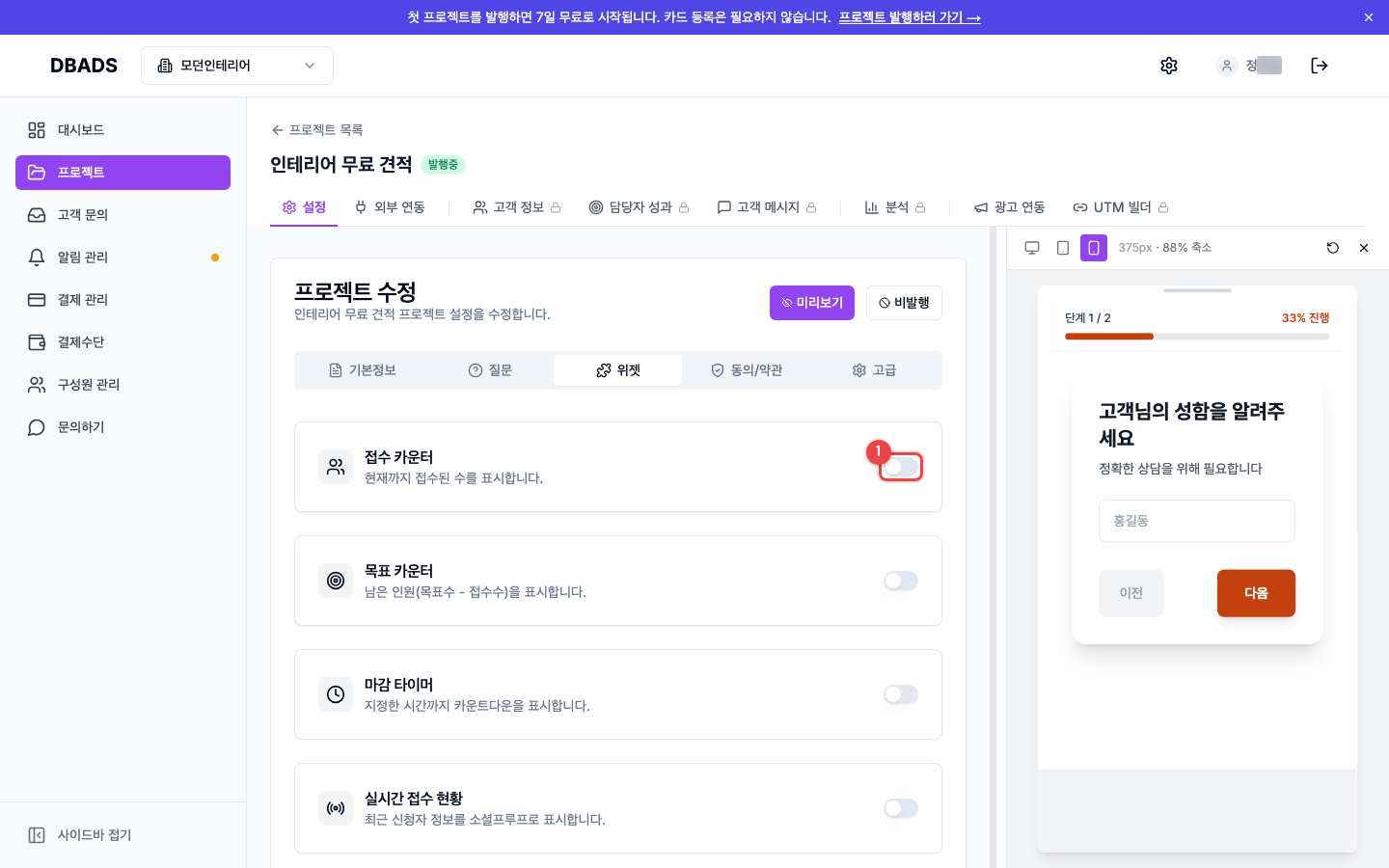Select the 위젯 section tab
The width and height of the screenshot is (1389, 868).
pyautogui.click(x=618, y=370)
